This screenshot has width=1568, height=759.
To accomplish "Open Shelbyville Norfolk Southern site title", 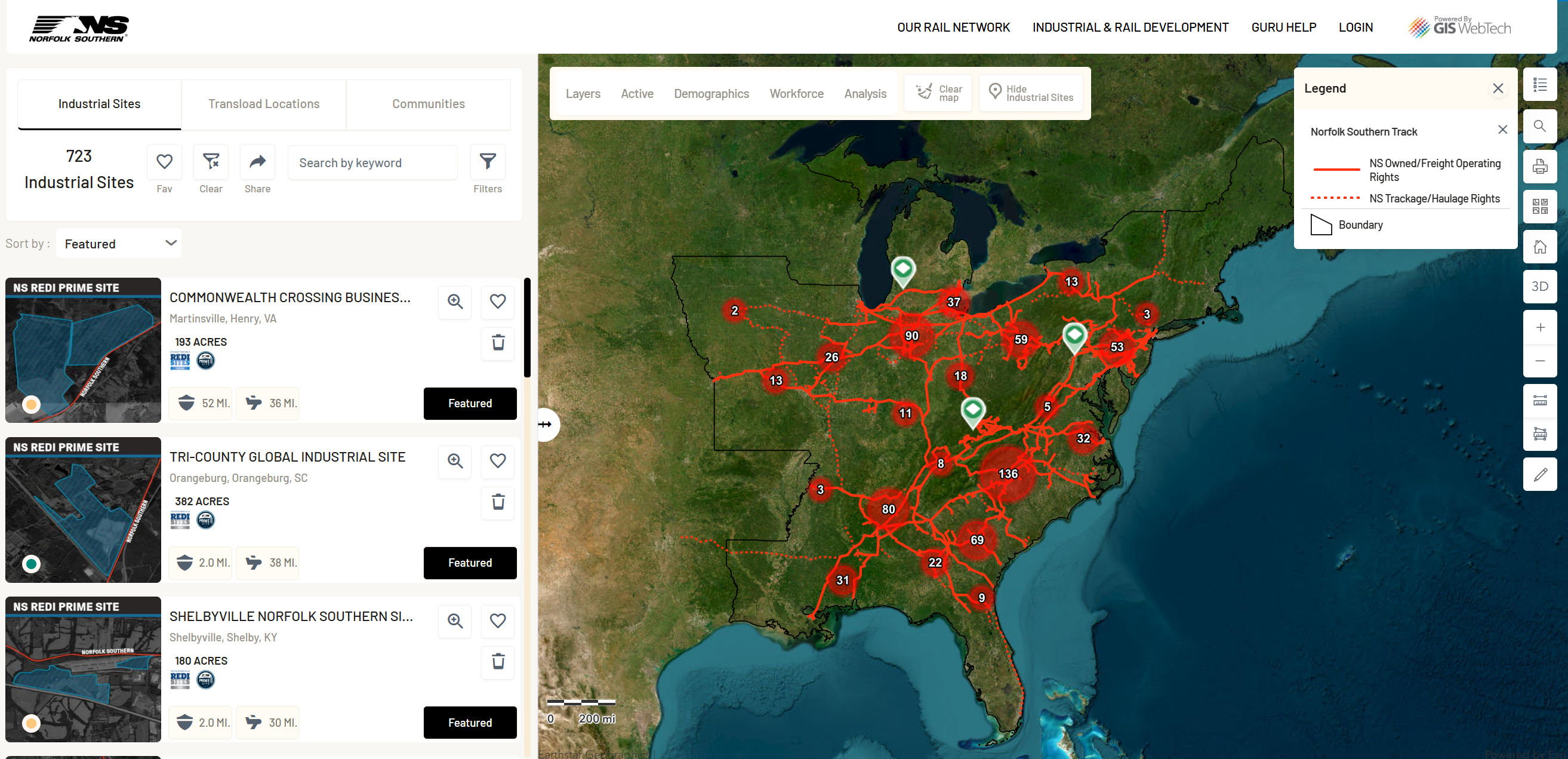I will click(x=291, y=616).
